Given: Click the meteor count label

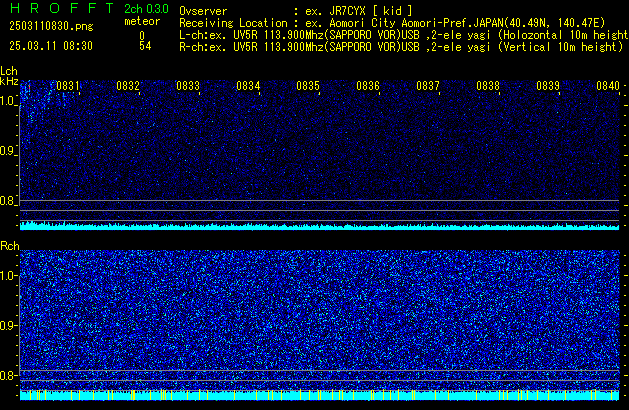Looking at the screenshot, I should coord(142,21).
